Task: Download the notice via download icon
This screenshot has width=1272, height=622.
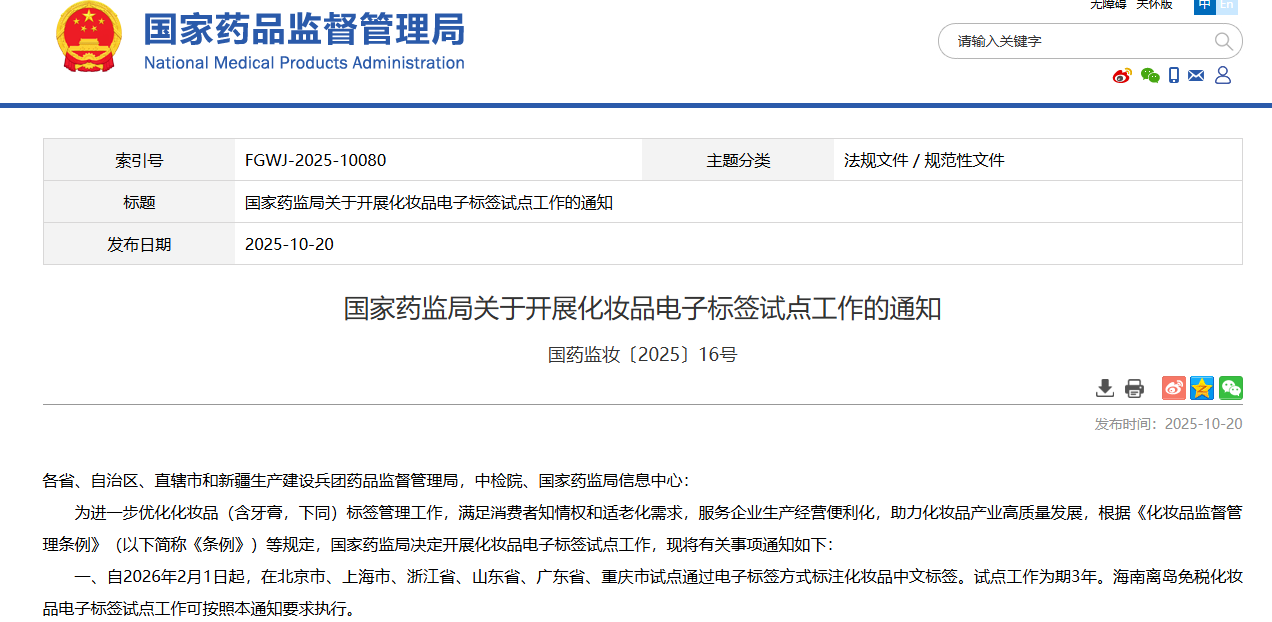Action: pos(1105,388)
